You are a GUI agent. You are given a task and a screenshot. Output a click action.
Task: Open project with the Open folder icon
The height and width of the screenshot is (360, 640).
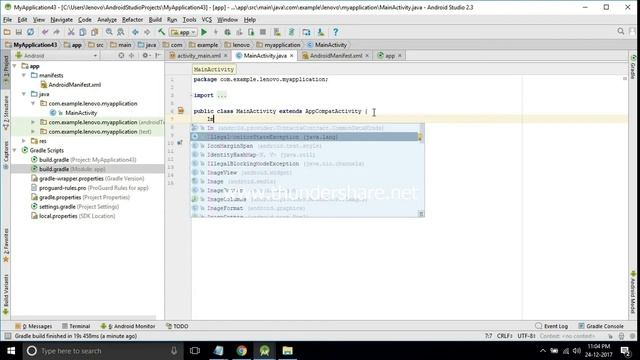[7, 32]
